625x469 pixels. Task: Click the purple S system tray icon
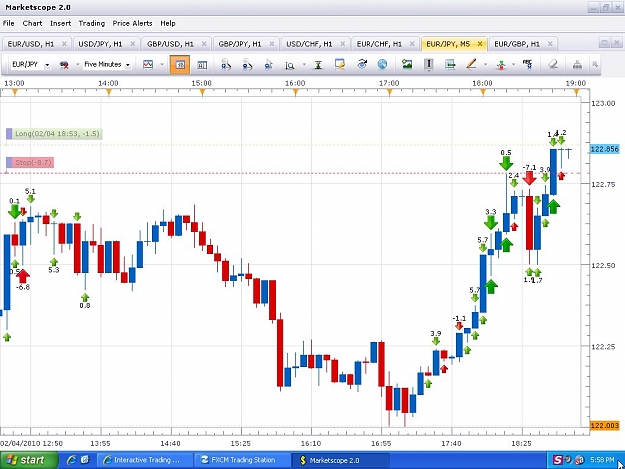pos(557,460)
